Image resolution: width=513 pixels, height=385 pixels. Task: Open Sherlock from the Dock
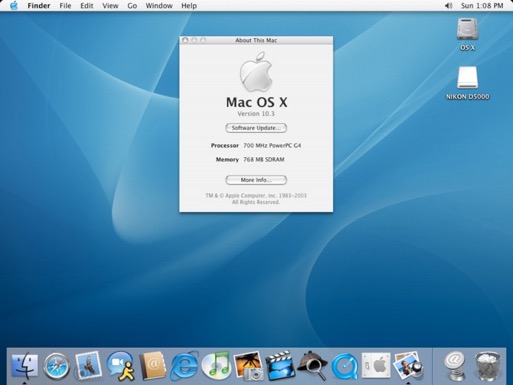coord(312,366)
